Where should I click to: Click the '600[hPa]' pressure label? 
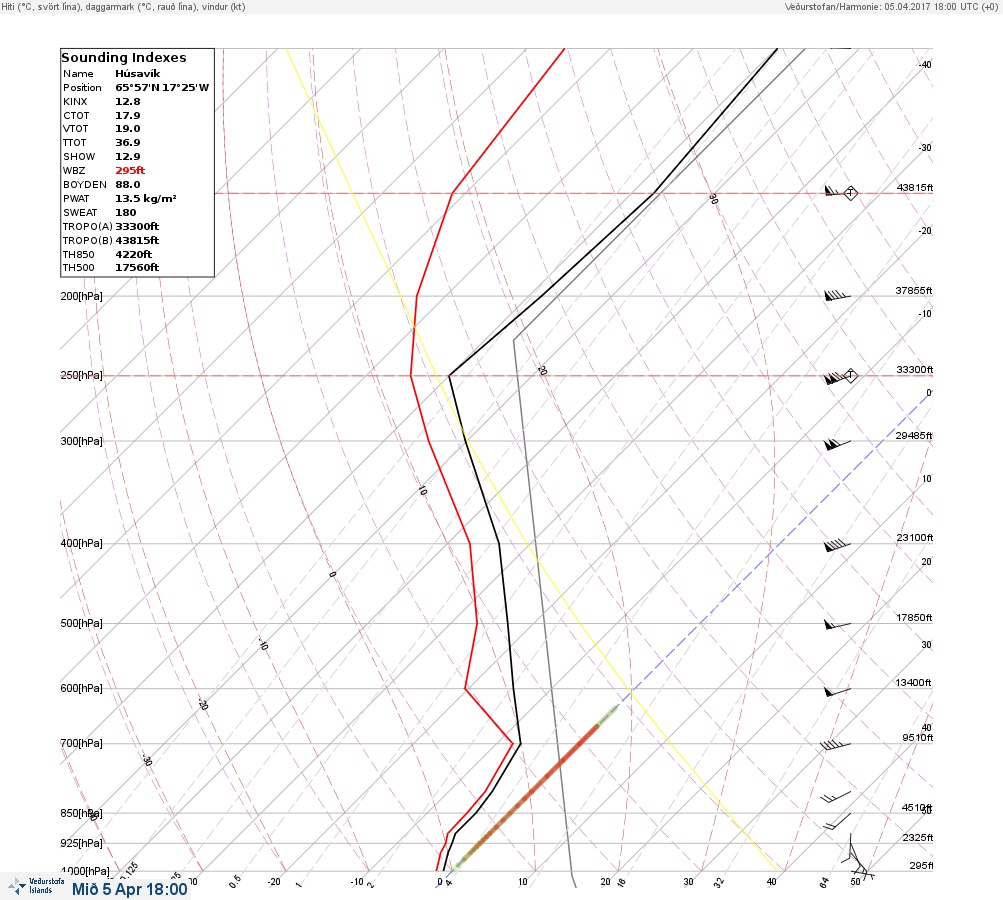81,688
